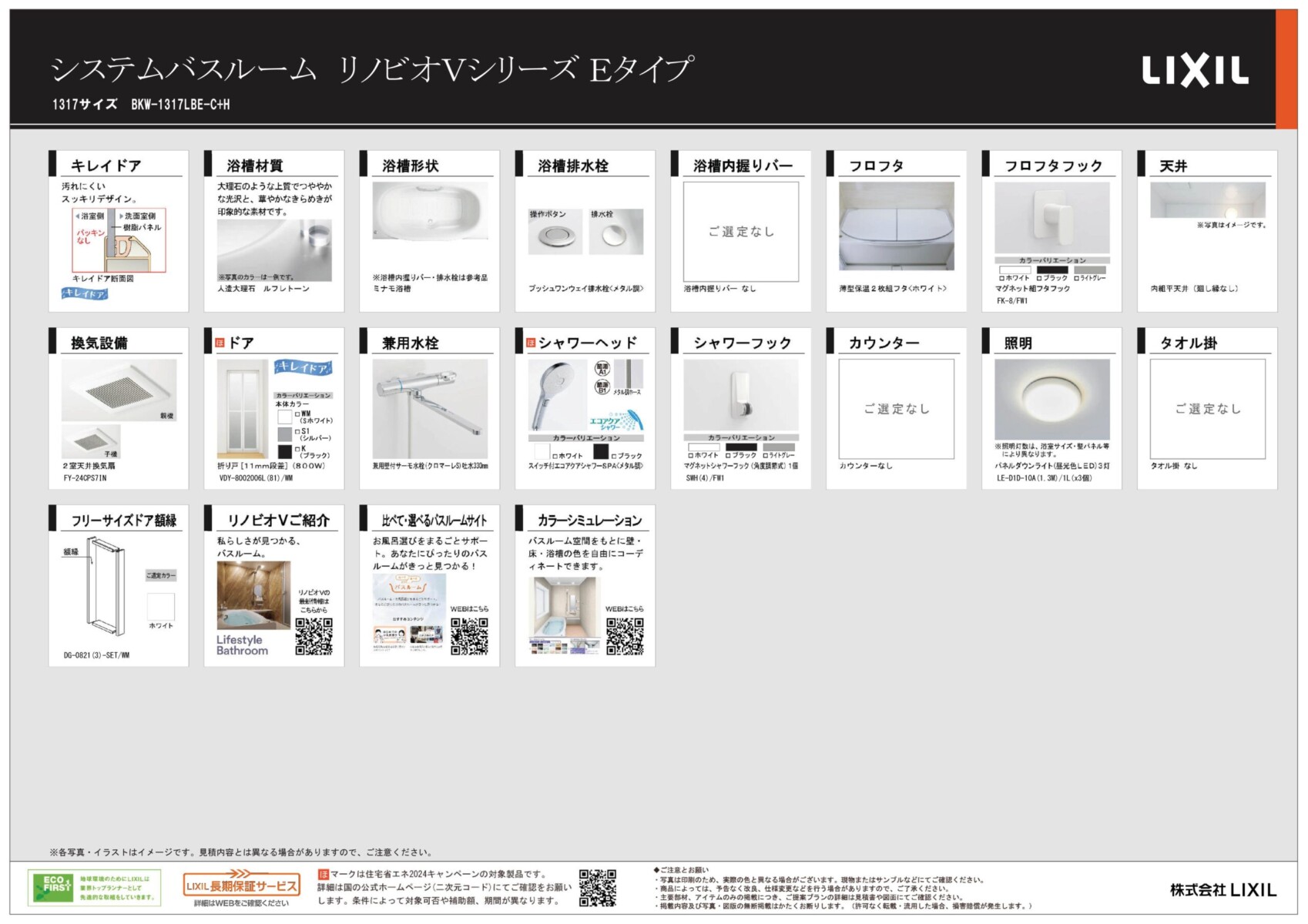This screenshot has width=1308, height=924.
Task: Click the LIXIL logo in the header
Action: point(1195,71)
